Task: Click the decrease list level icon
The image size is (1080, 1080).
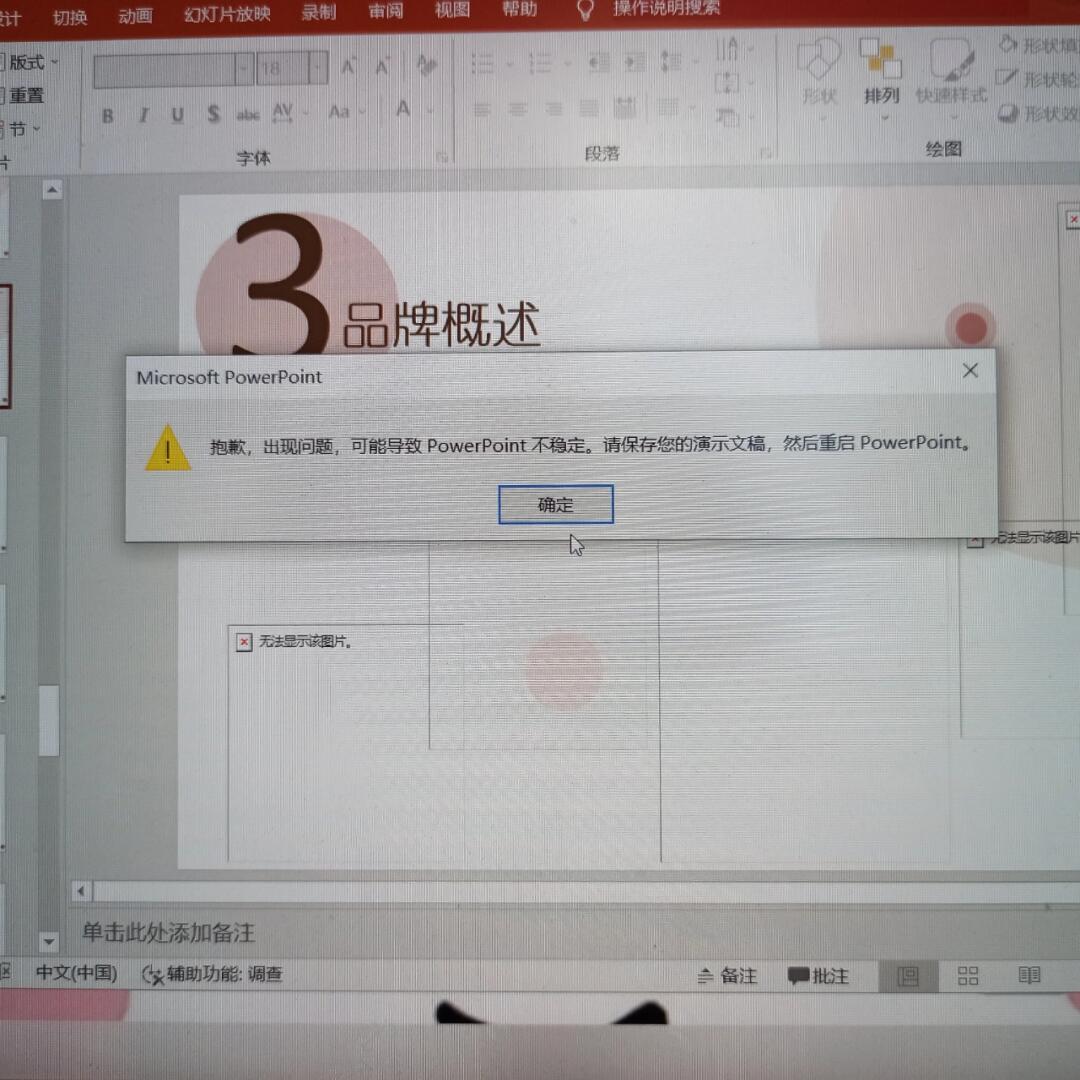Action: [599, 63]
